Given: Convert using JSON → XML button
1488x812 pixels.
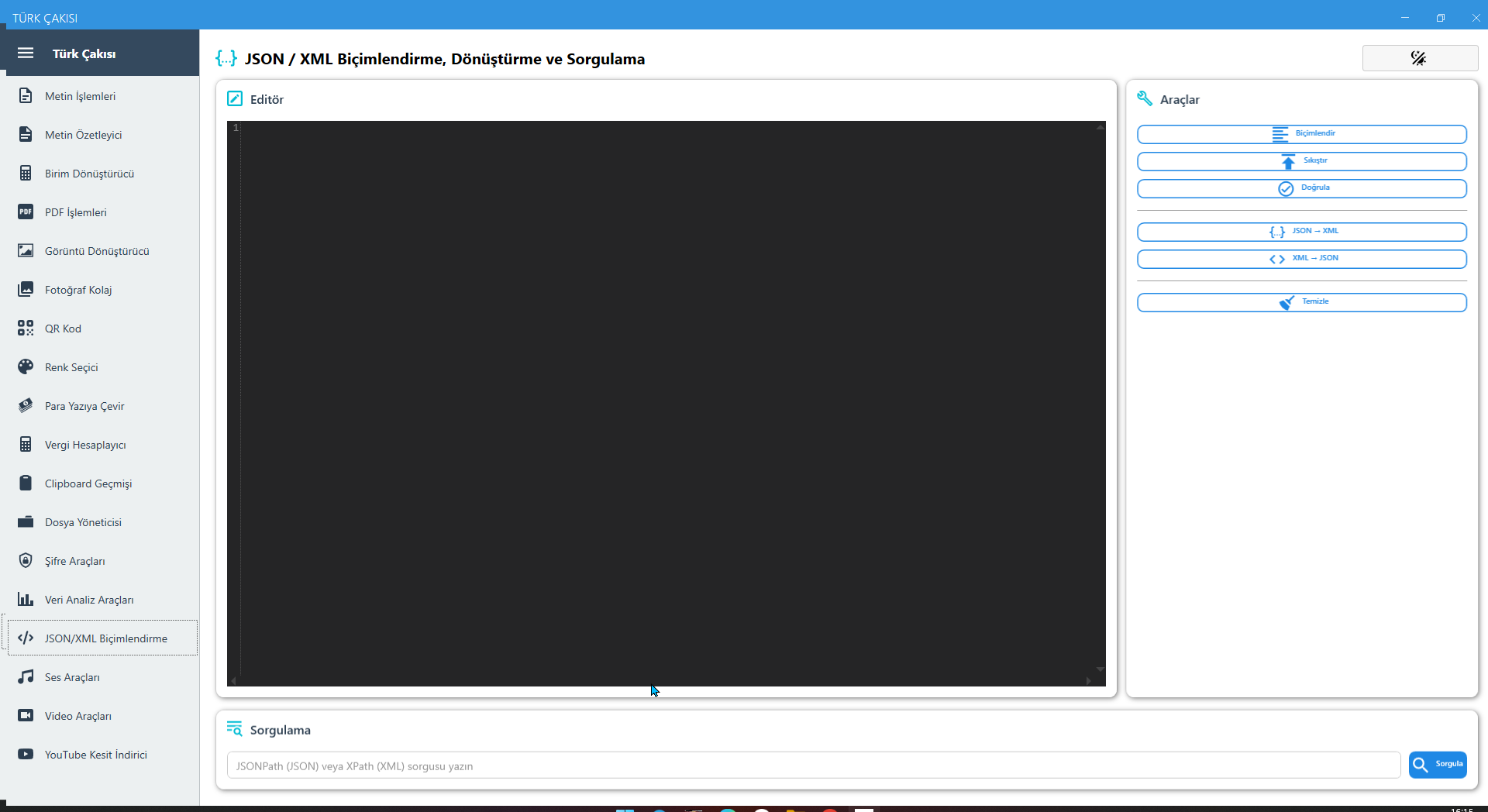Looking at the screenshot, I should (1301, 232).
